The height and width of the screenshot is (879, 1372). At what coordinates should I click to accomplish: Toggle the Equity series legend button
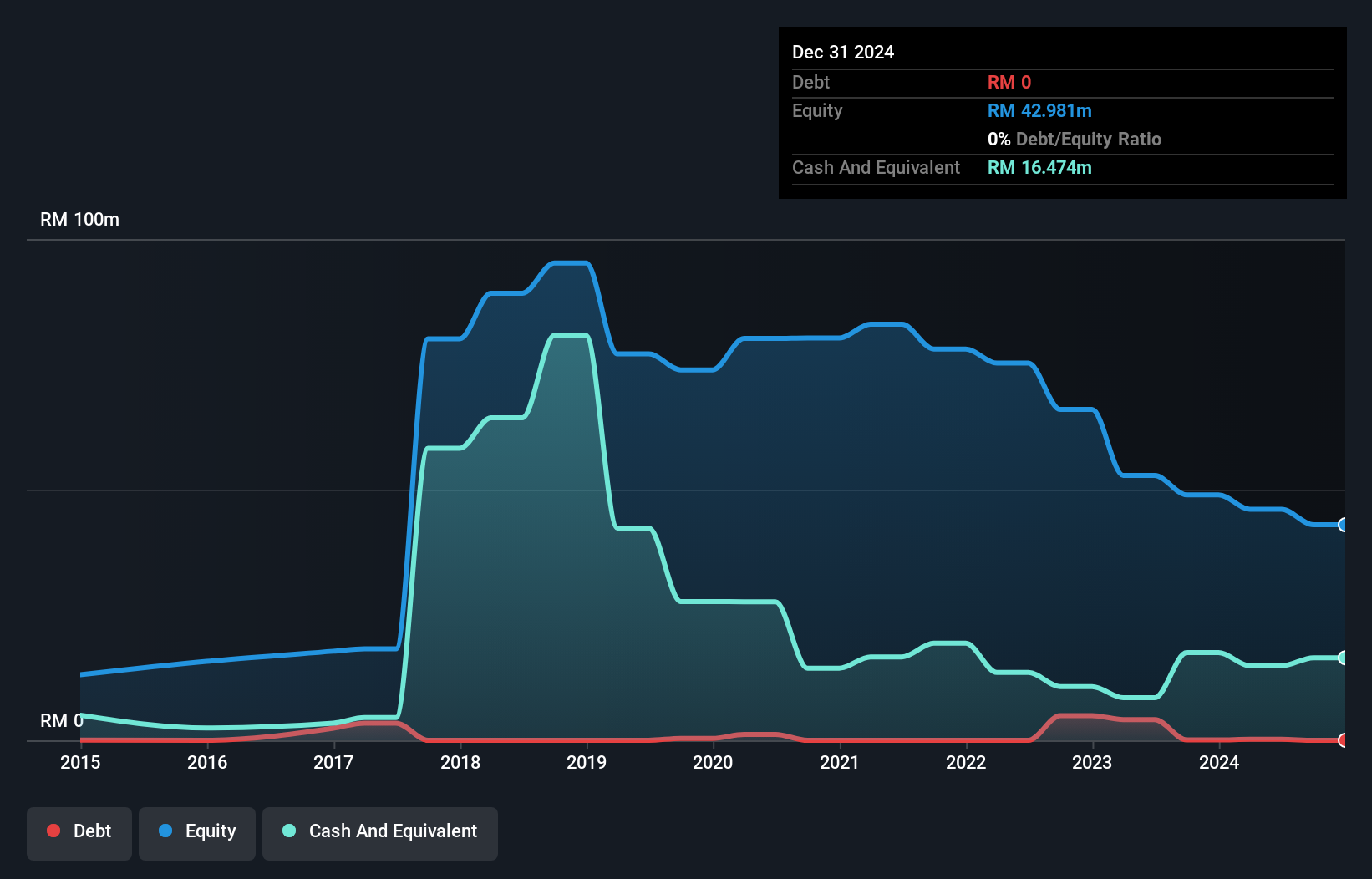coord(197,833)
